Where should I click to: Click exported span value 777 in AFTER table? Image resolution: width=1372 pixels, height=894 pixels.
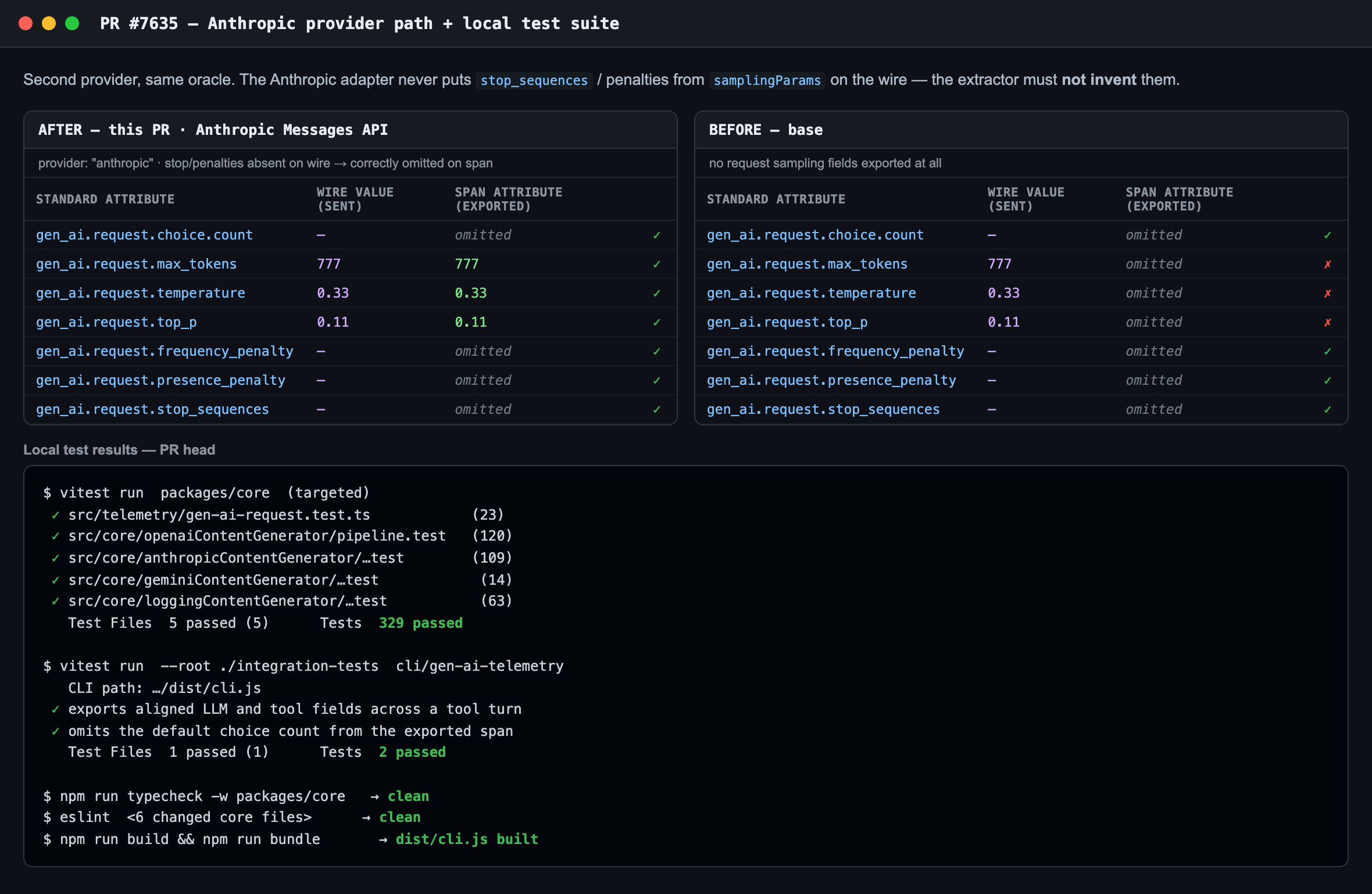pos(466,264)
